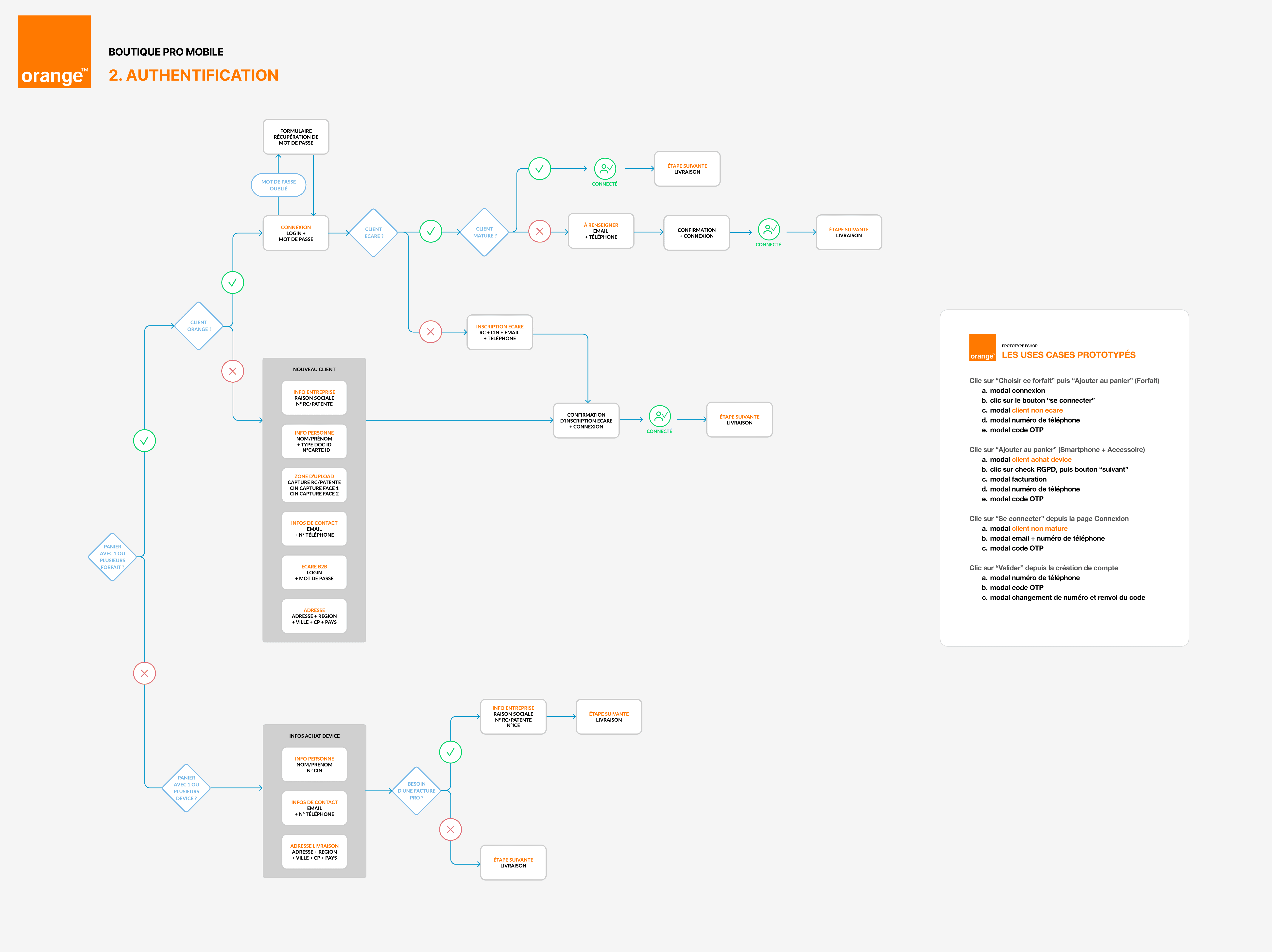Select Info Personne card with Type Doc ID
This screenshot has width=1272, height=952.
[x=314, y=442]
